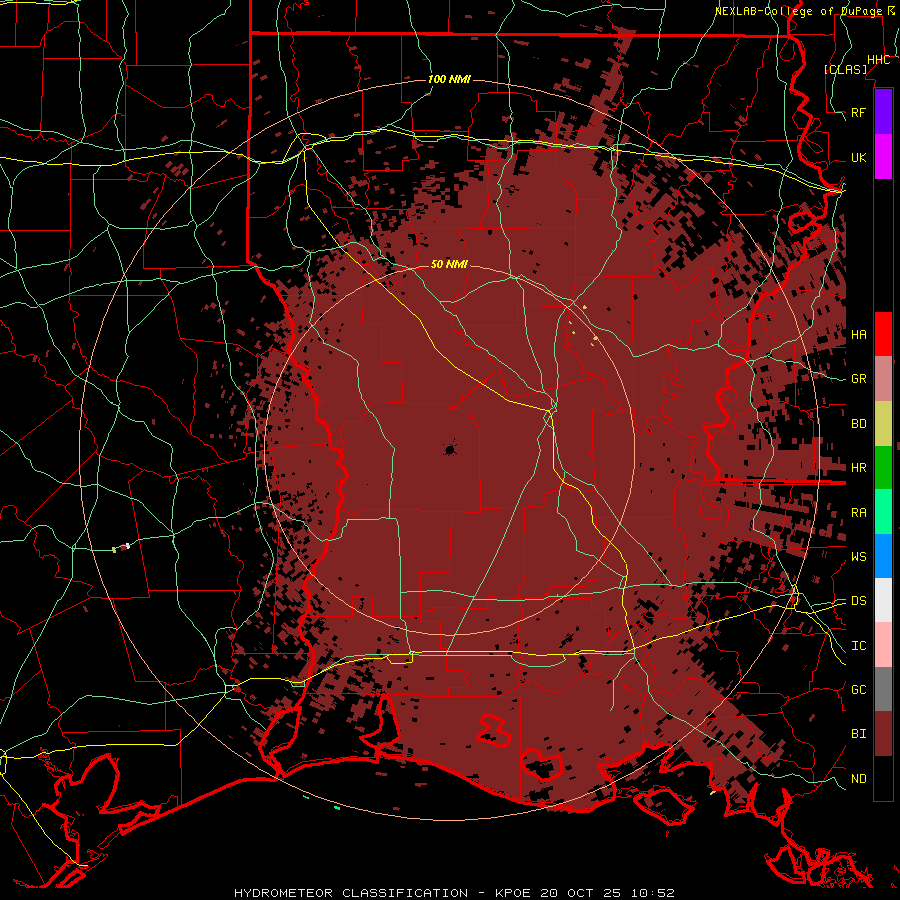
Task: Click the 100 NMI range ring label
Action: point(449,79)
